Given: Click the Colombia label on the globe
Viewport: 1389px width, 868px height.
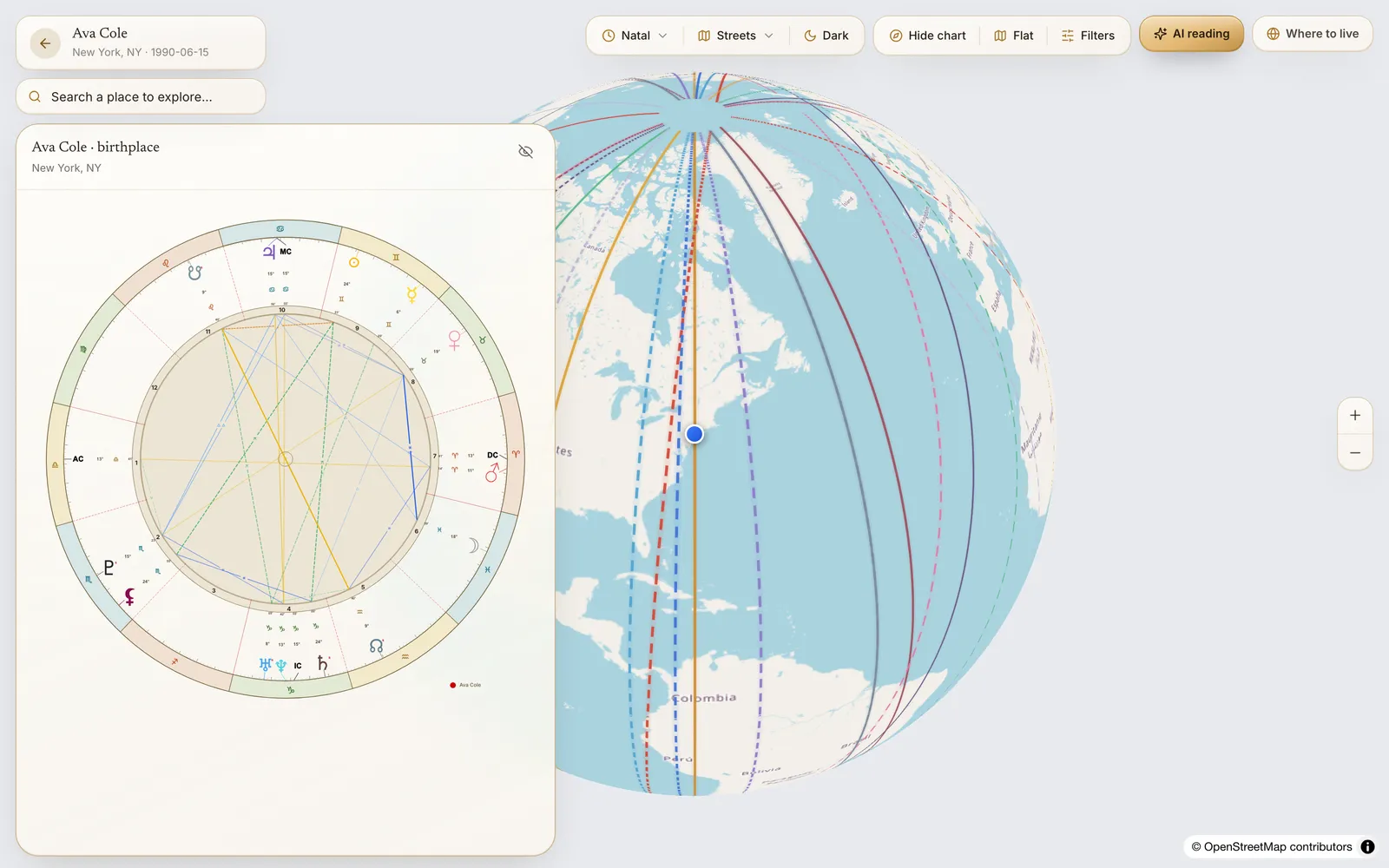Looking at the screenshot, I should pyautogui.click(x=704, y=698).
